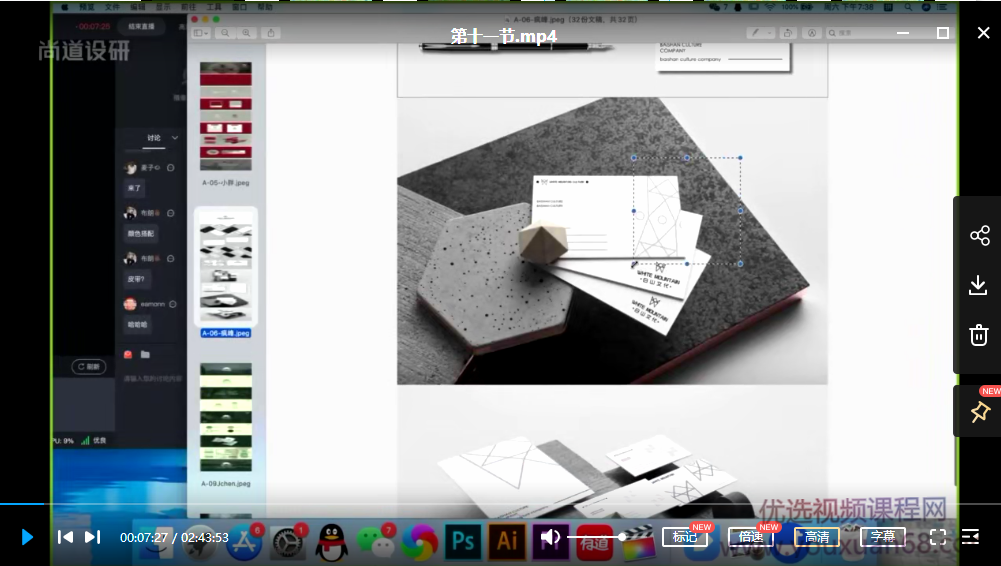
Task: Pin the player window on top
Action: point(979,411)
